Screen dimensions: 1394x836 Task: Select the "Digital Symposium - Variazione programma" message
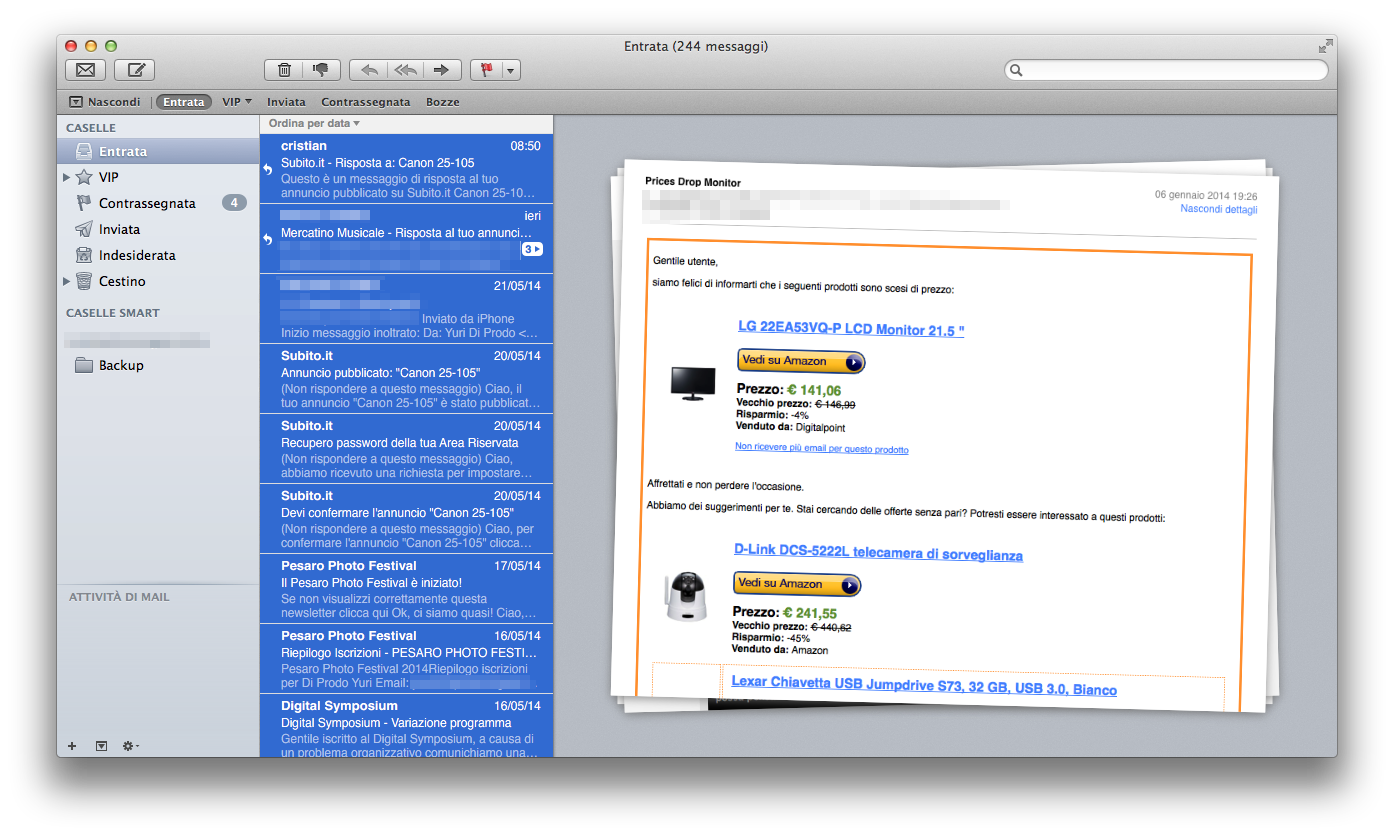coord(406,725)
